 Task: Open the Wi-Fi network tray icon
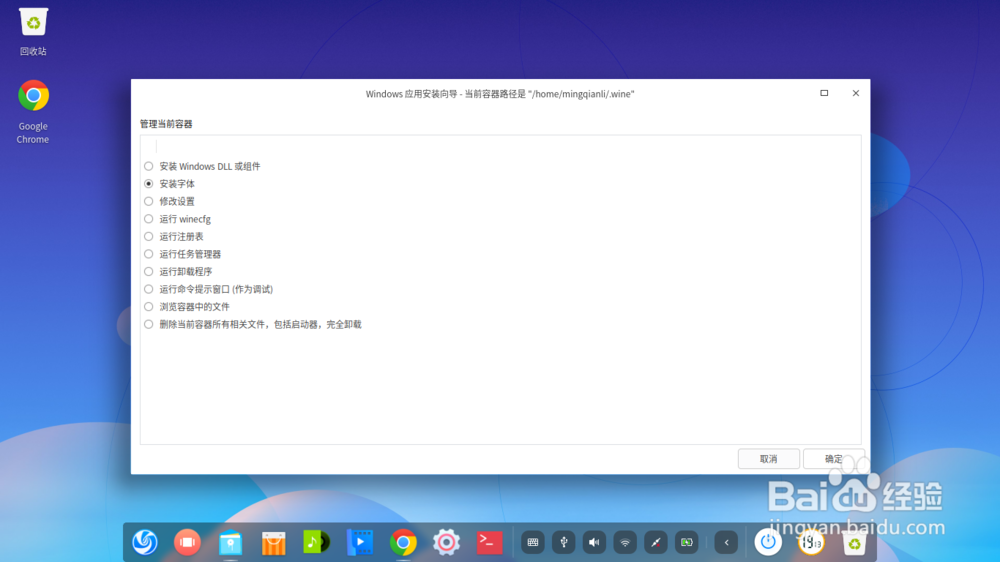(625, 542)
